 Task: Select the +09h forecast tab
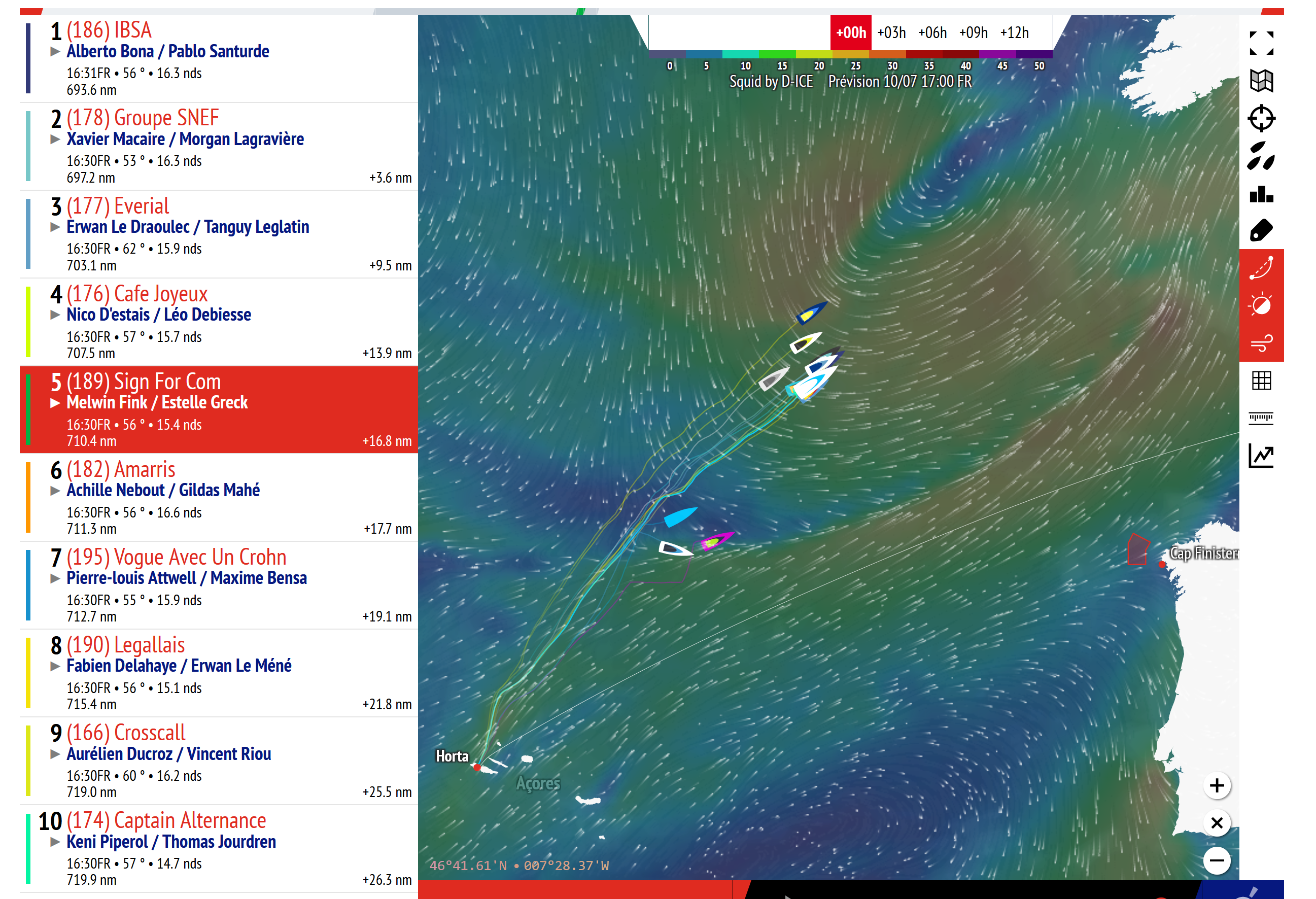[973, 33]
